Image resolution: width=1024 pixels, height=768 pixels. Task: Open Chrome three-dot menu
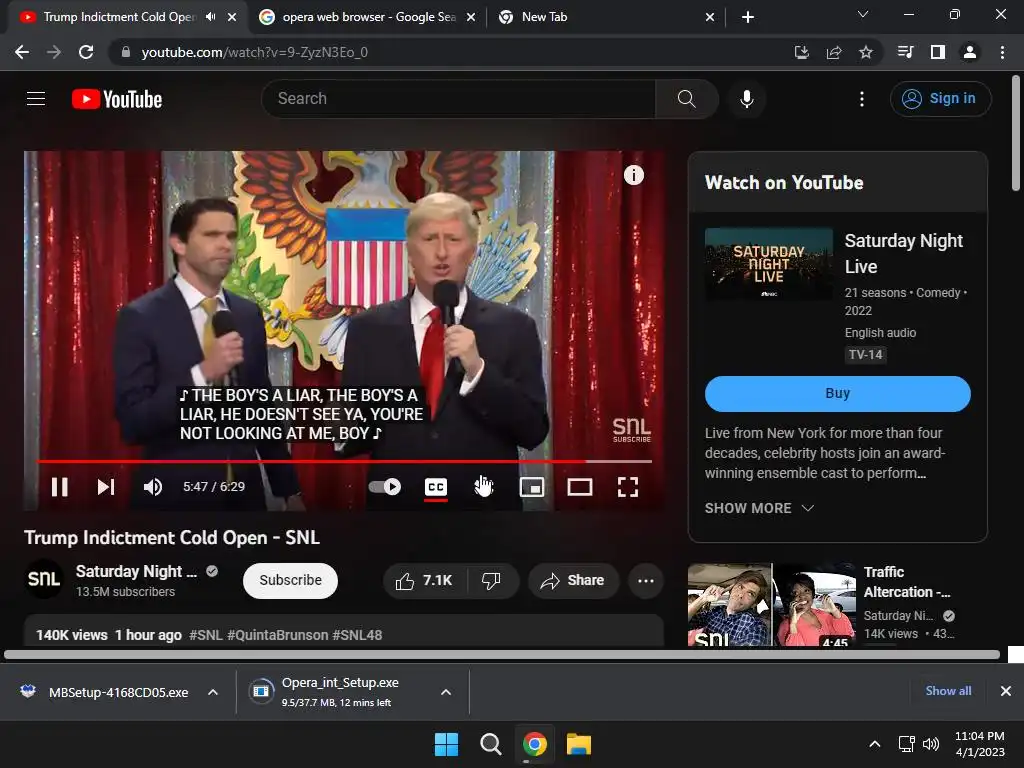pyautogui.click(x=1002, y=52)
